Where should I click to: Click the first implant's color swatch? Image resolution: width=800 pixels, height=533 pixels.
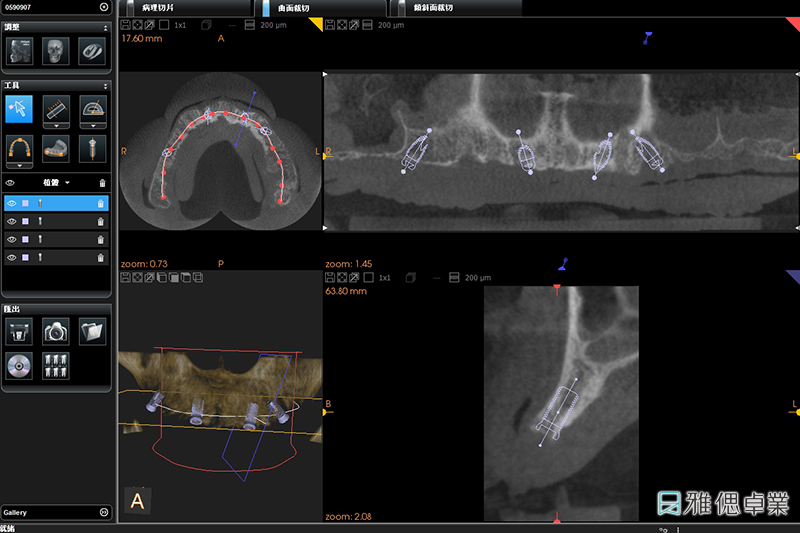(25, 203)
